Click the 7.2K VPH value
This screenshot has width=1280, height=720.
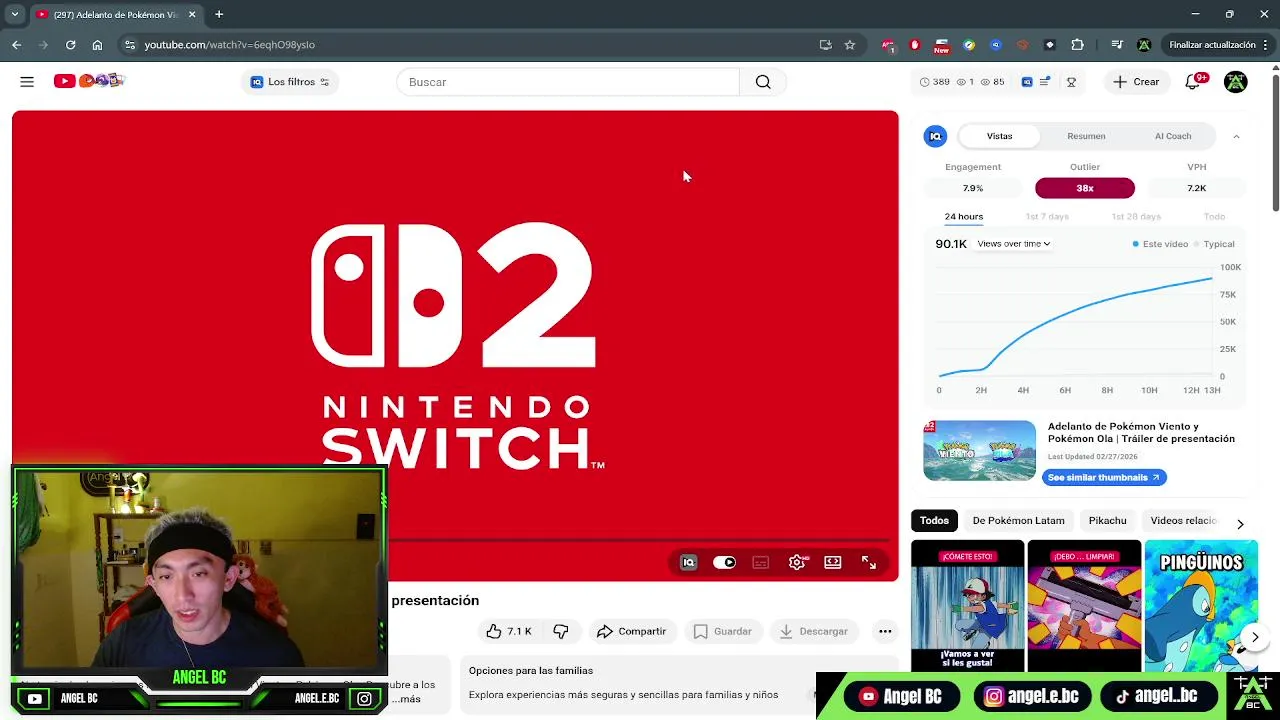pos(1197,188)
